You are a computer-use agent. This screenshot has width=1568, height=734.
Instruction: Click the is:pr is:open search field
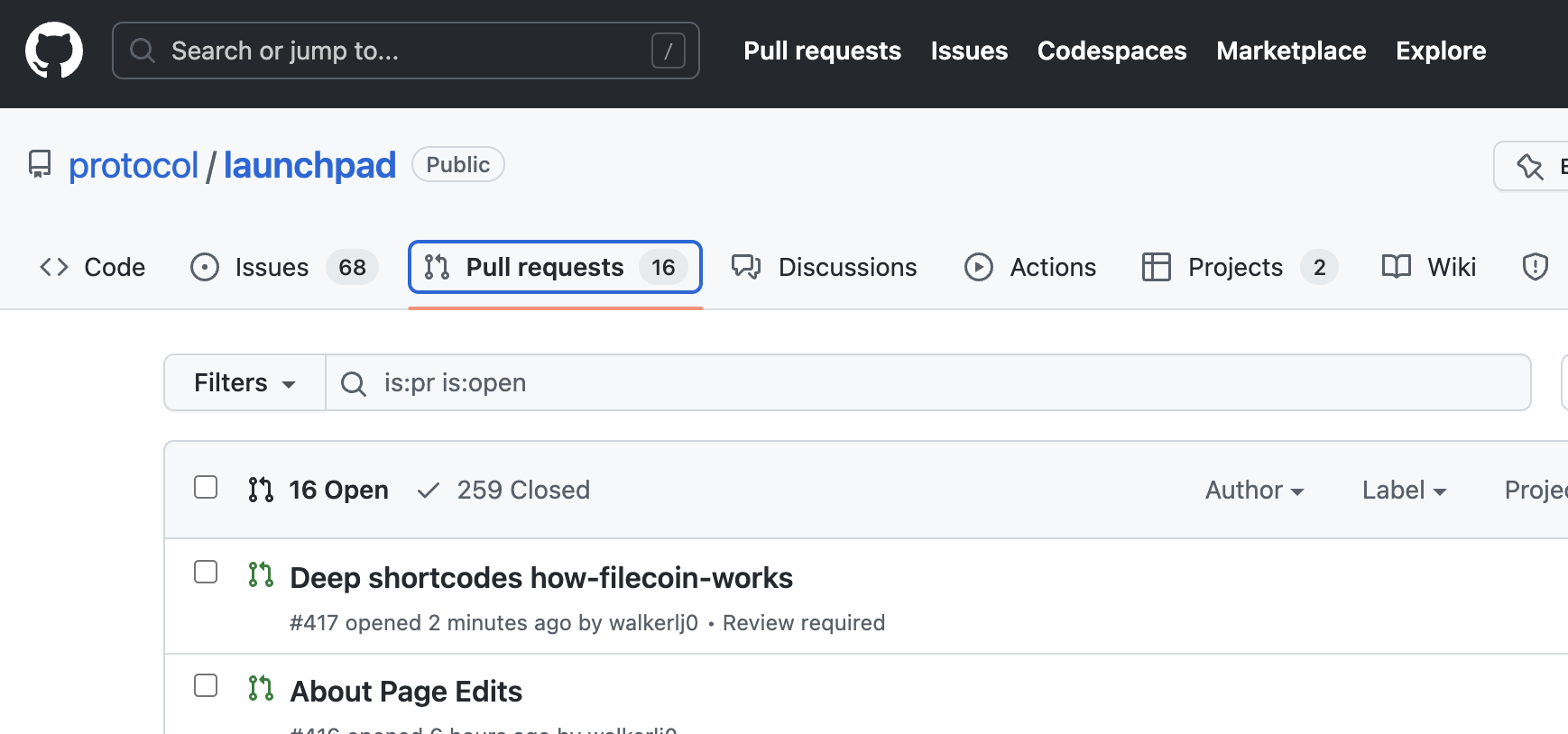928,382
